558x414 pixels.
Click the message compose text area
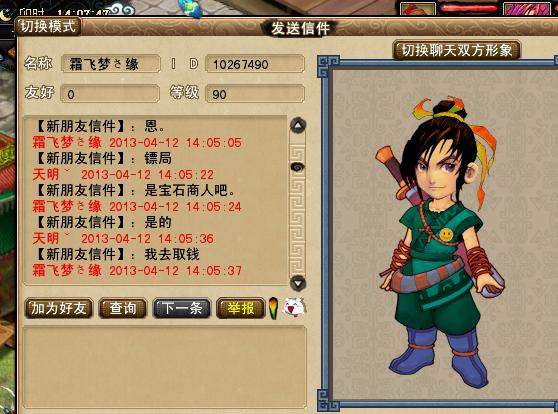click(x=164, y=367)
